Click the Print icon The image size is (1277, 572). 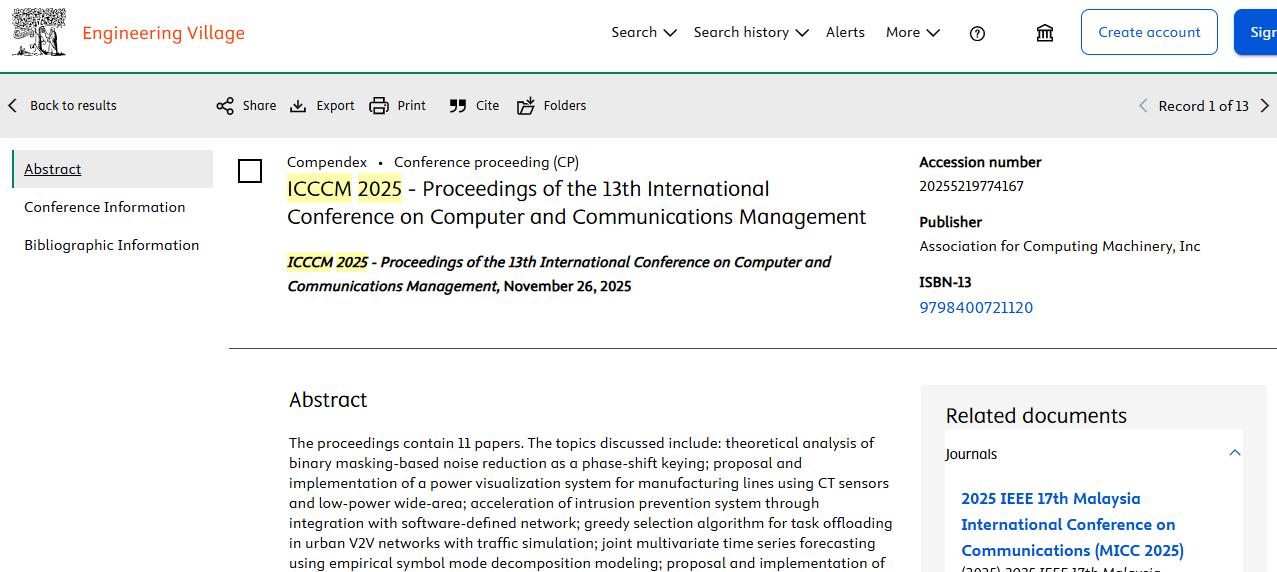point(379,106)
